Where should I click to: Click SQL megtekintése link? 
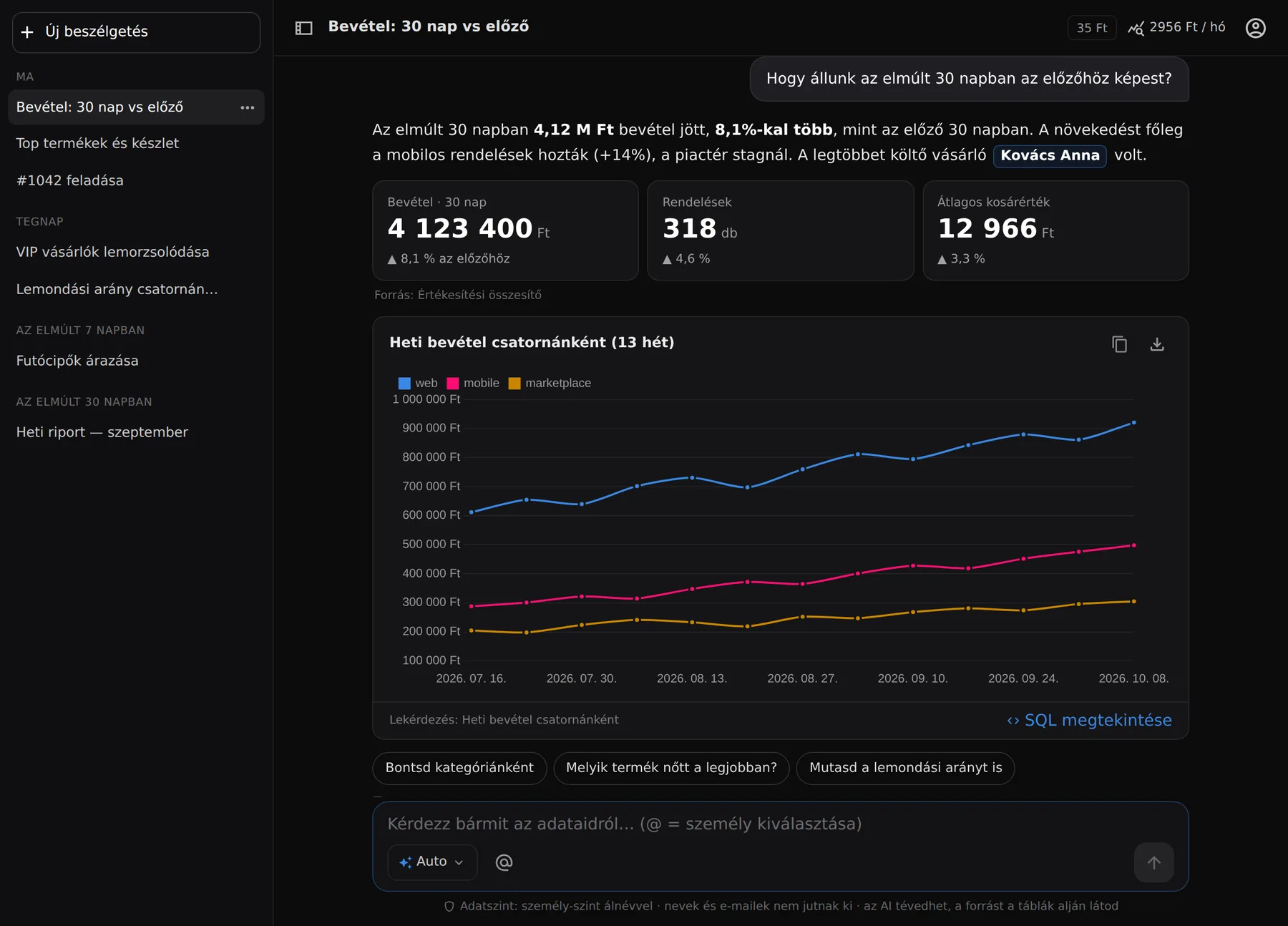tap(1089, 720)
